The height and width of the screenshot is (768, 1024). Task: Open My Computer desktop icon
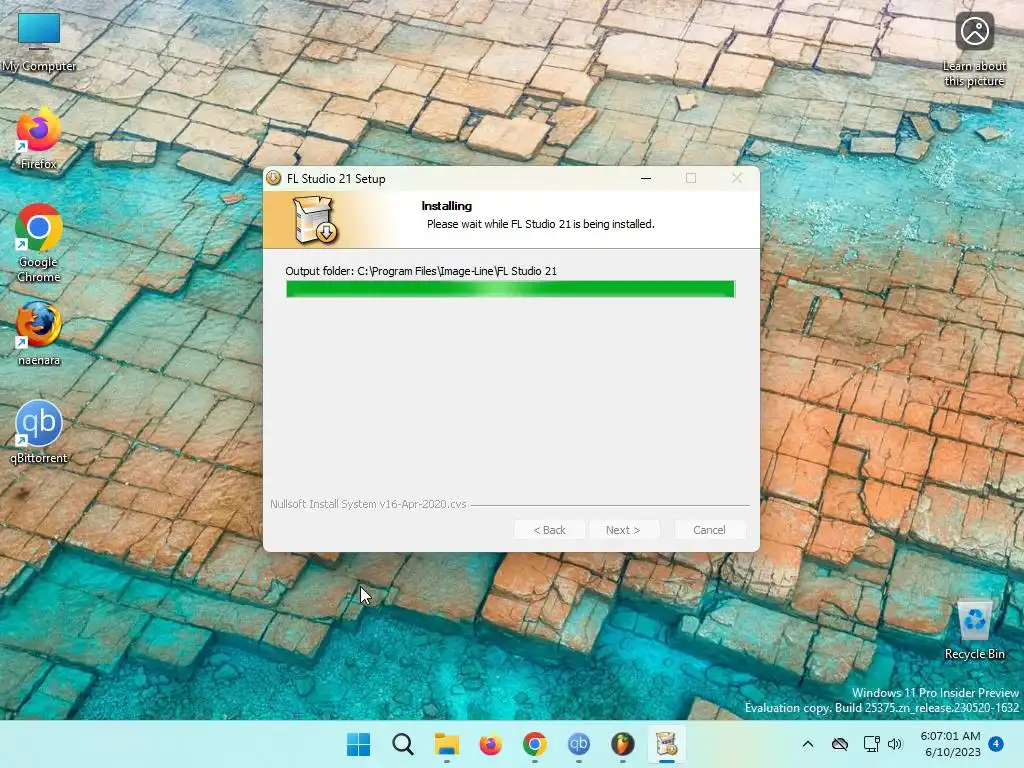point(39,41)
